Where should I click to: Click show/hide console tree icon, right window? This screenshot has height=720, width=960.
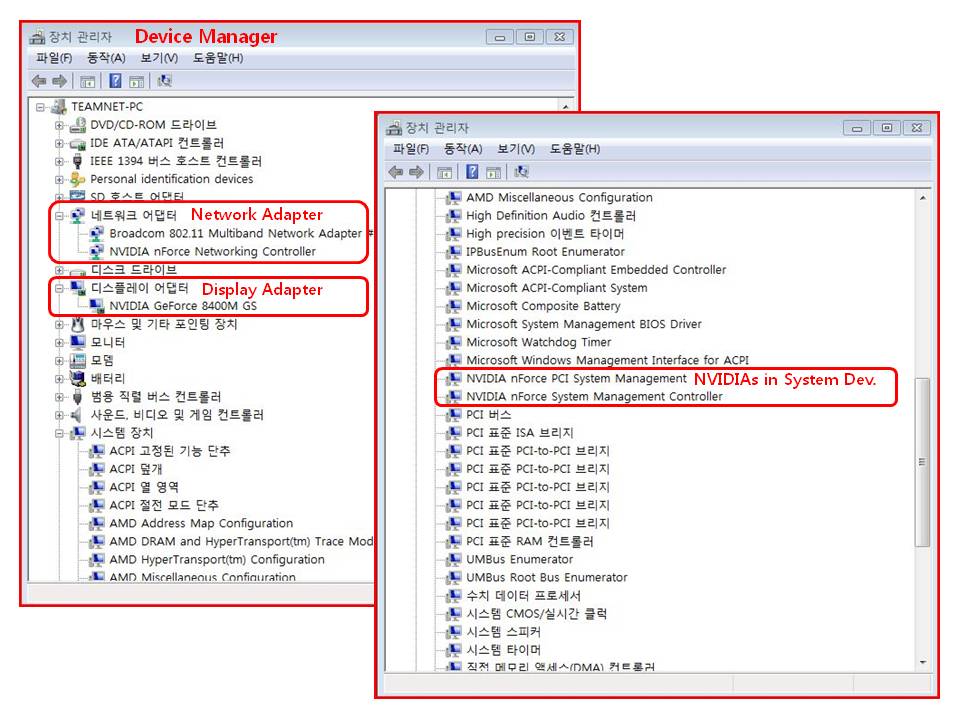click(444, 173)
